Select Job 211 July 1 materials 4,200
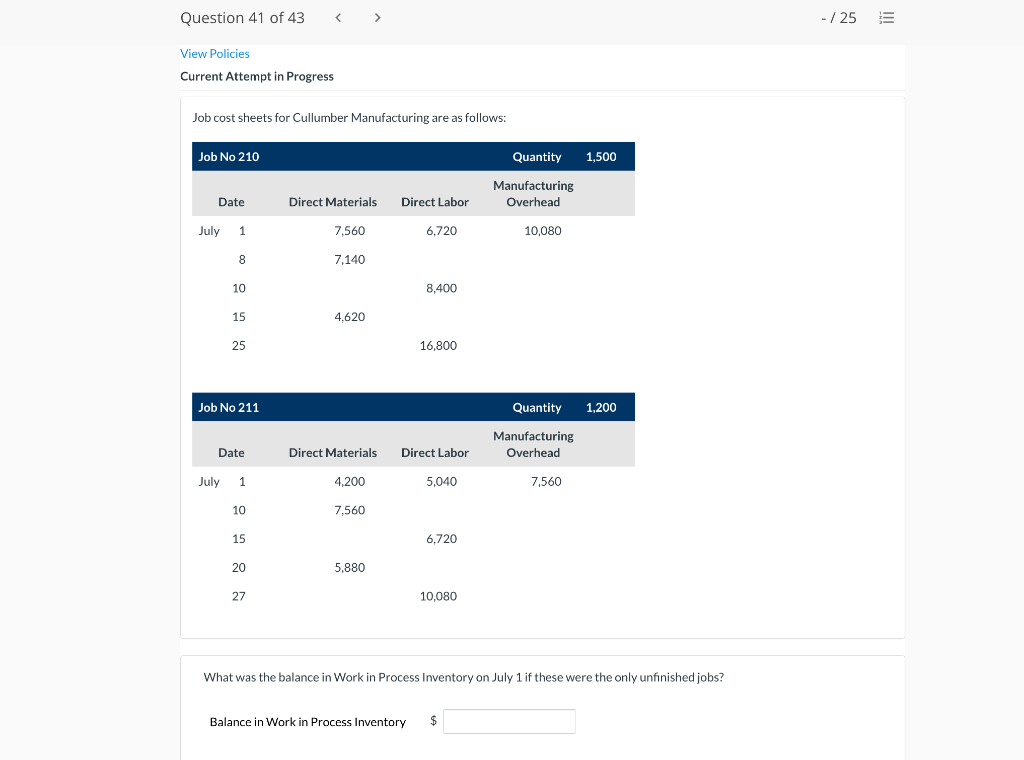The image size is (1024, 760). pos(349,481)
